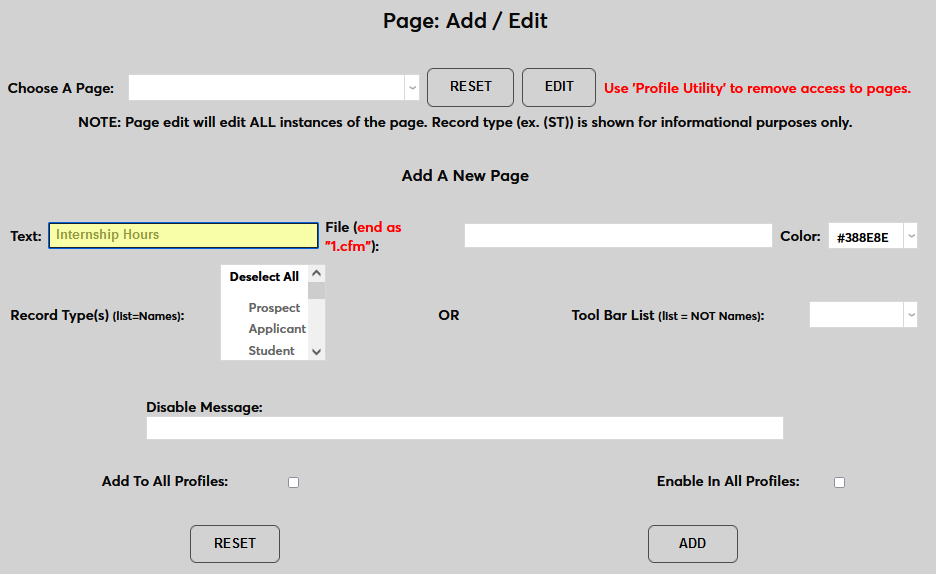The width and height of the screenshot is (936, 574).
Task: Click the File name input field
Action: [618, 236]
